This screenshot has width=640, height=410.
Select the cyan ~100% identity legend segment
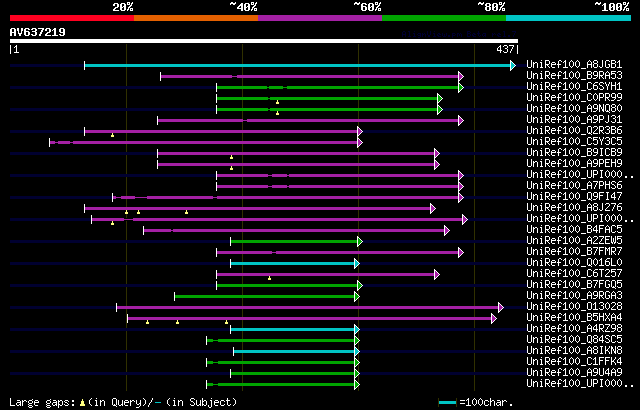[569, 18]
